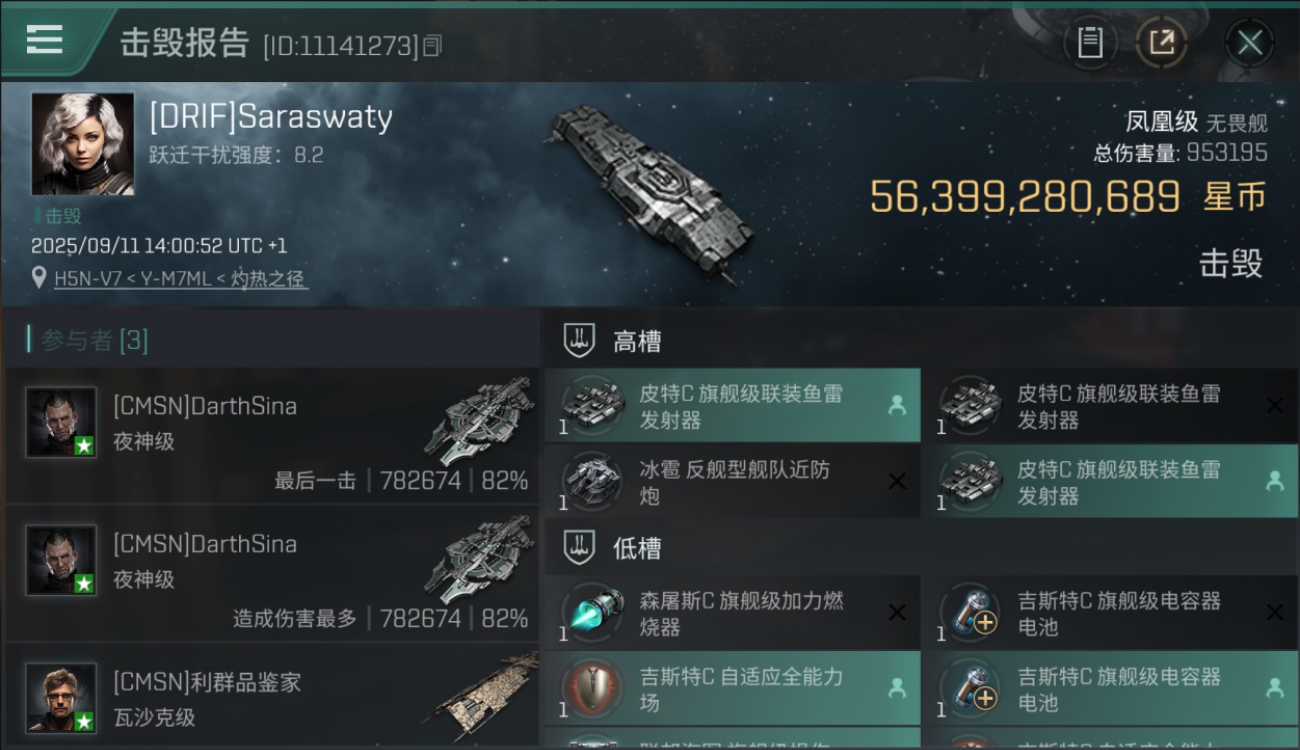Copy the kill report ID with the copy icon
Screen dimensions: 1300x750
coord(432,45)
